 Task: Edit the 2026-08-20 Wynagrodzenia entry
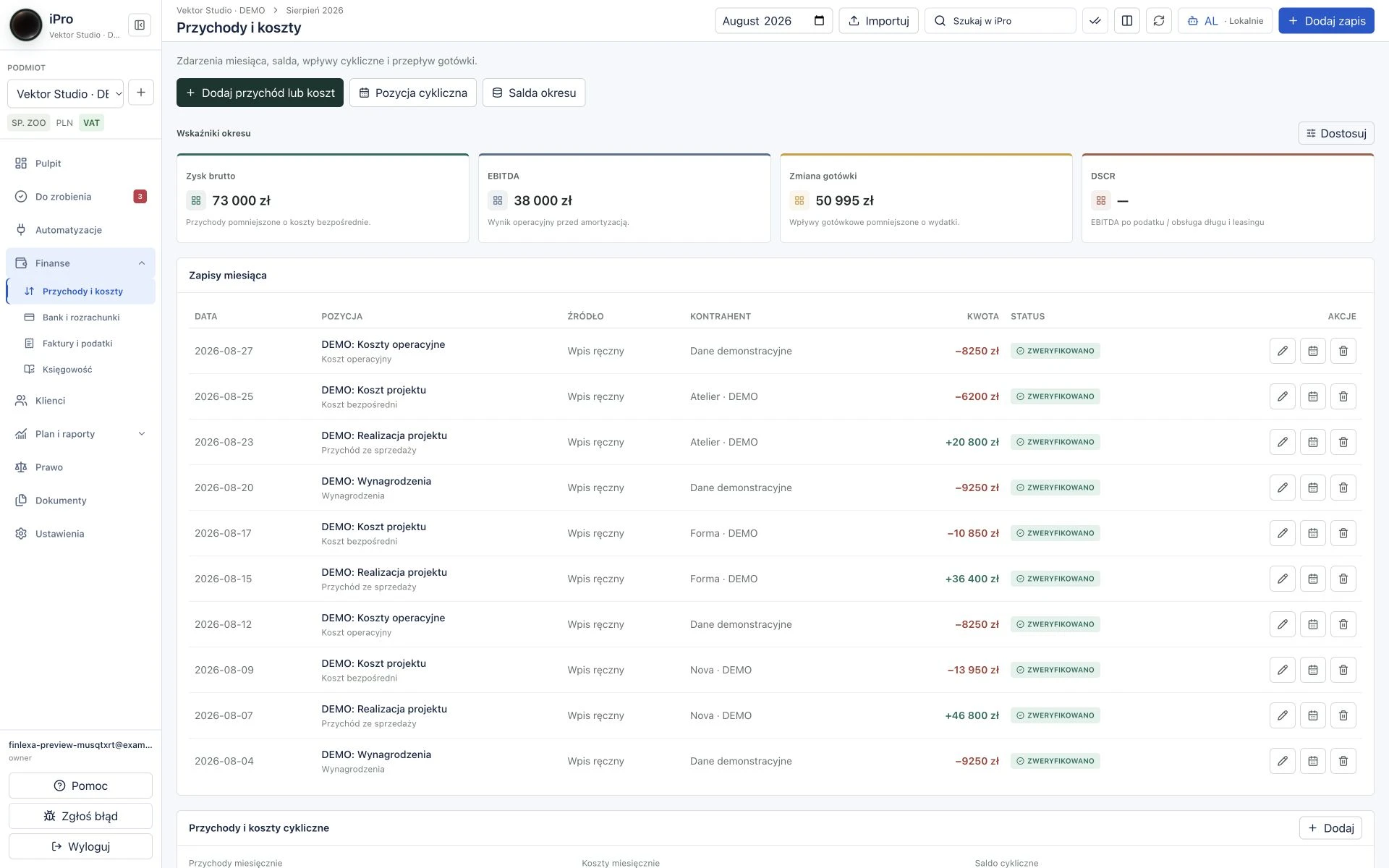[1283, 488]
